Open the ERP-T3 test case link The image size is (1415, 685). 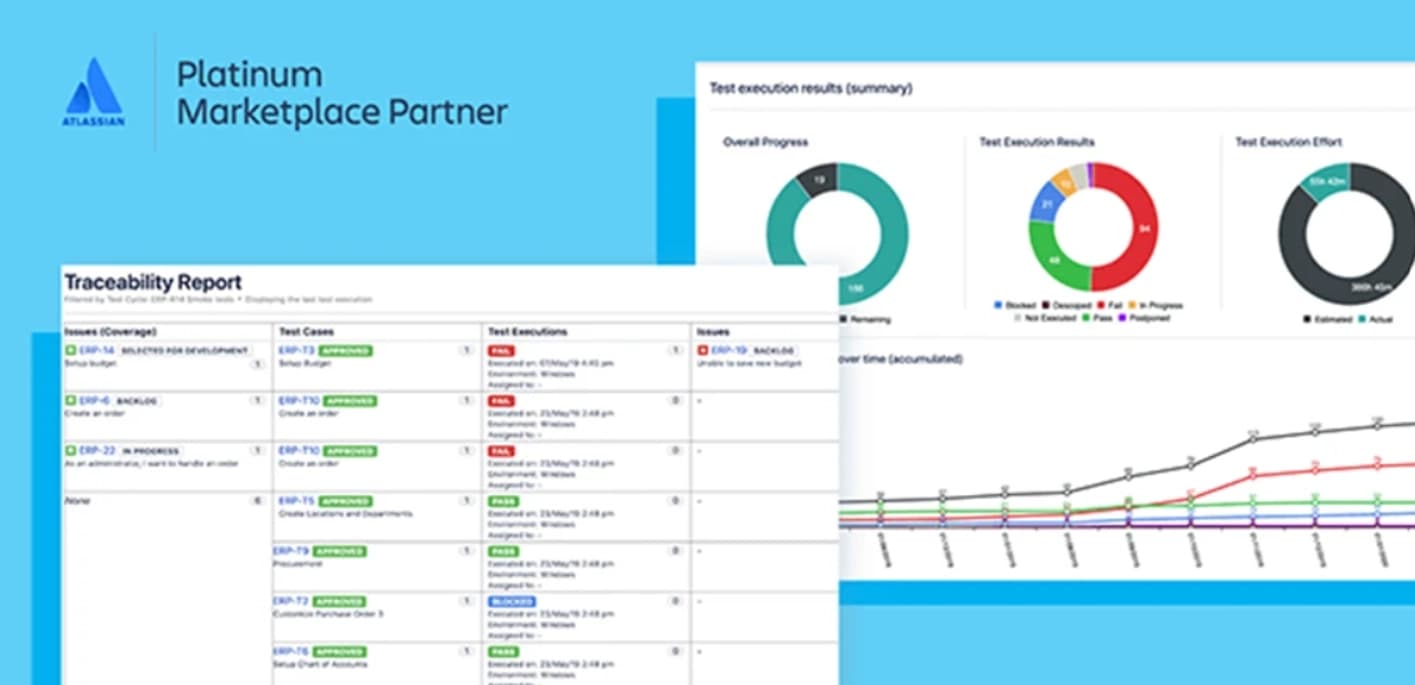click(x=296, y=351)
